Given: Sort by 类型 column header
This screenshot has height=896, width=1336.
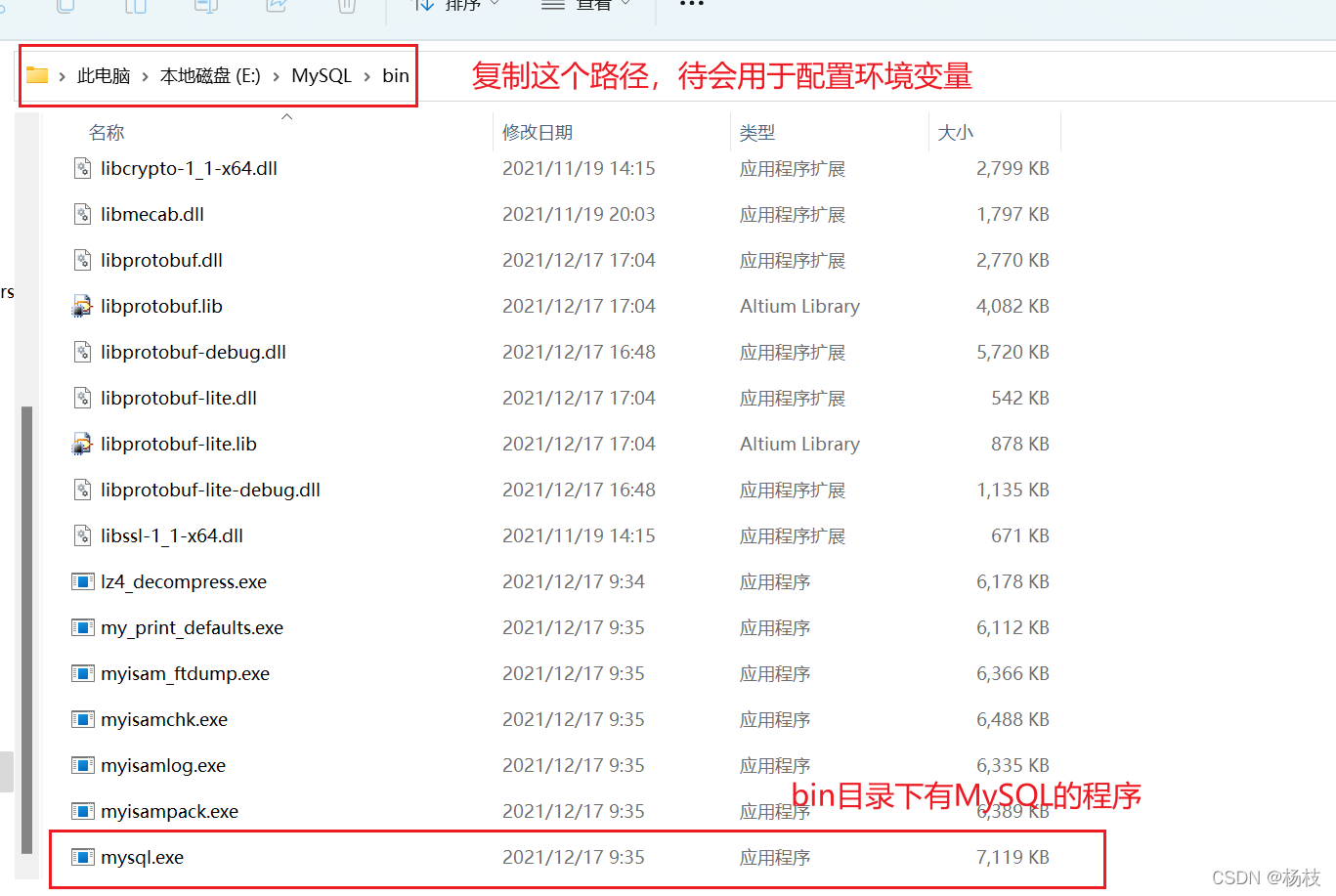Looking at the screenshot, I should 757,133.
